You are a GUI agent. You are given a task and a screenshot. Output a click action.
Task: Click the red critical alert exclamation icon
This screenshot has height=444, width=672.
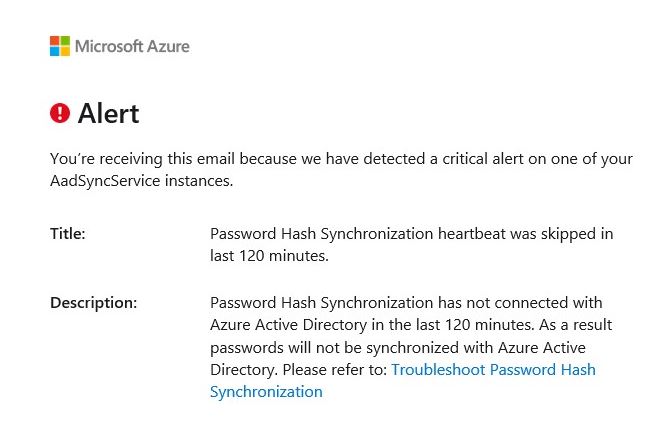tap(60, 113)
